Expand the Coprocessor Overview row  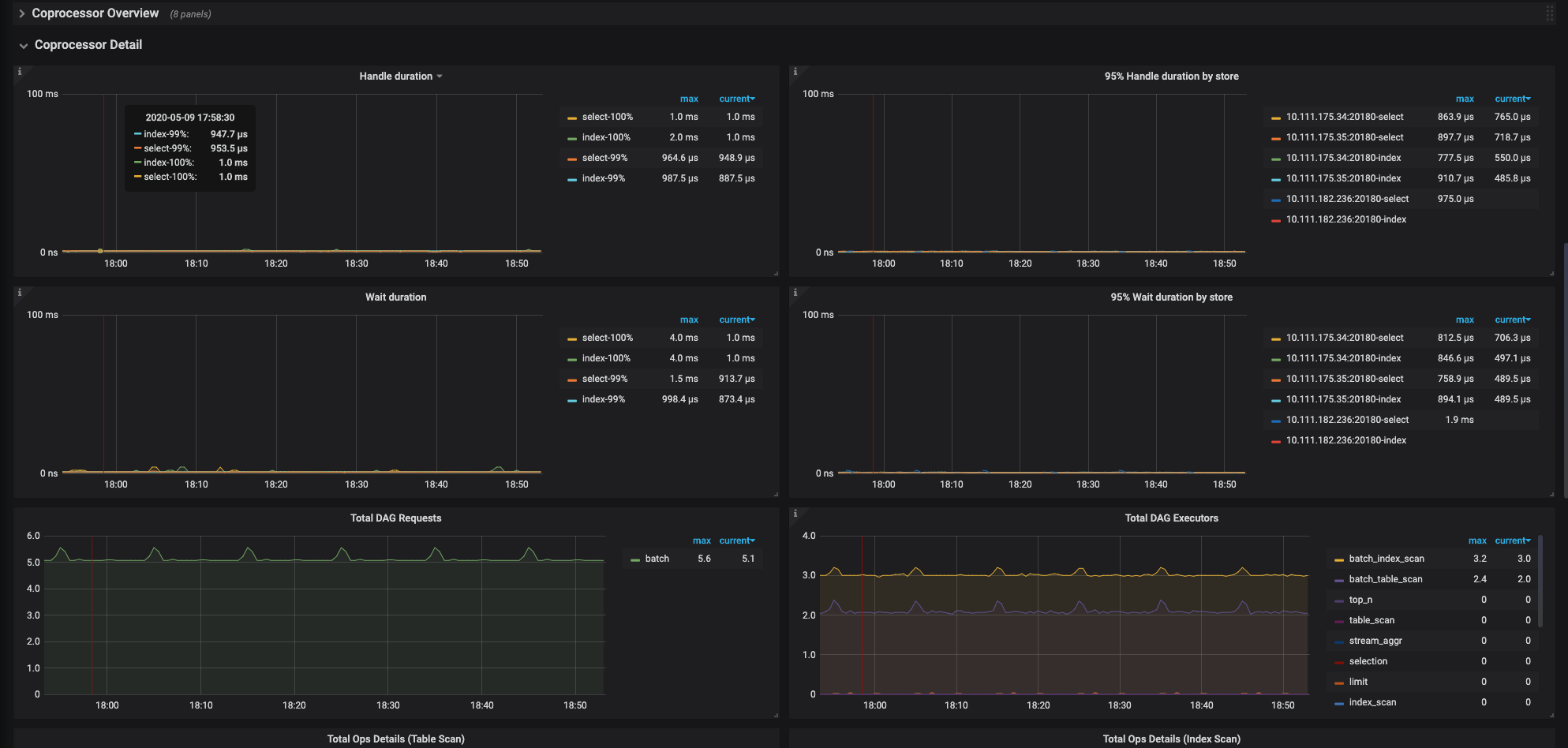95,13
